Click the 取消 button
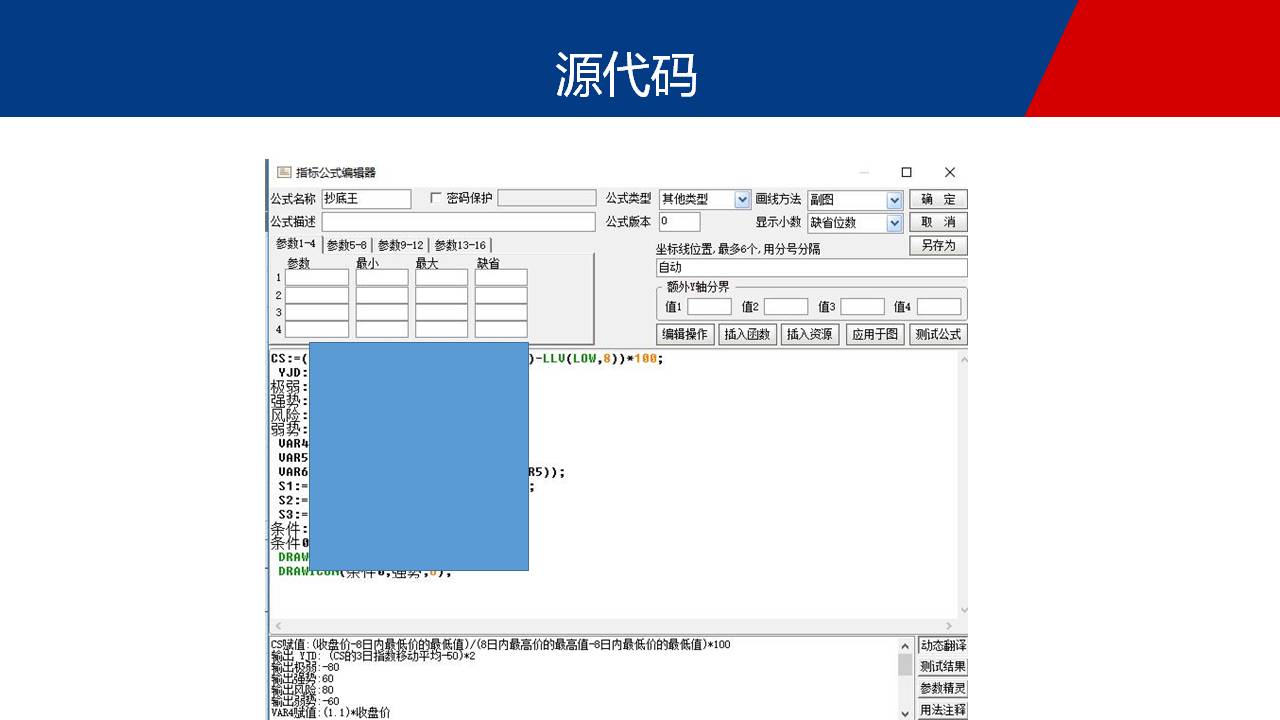 coord(938,222)
